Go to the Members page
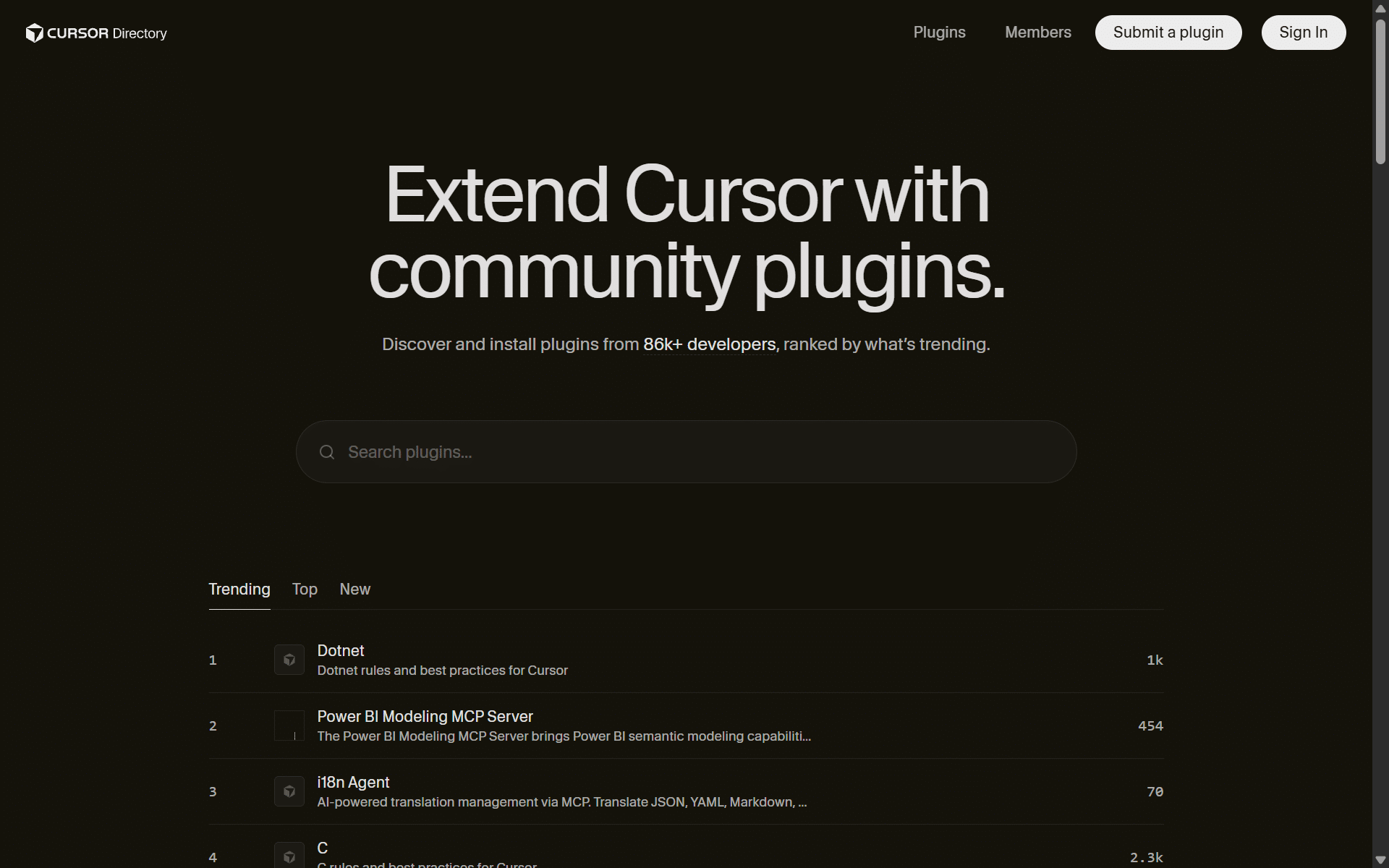The height and width of the screenshot is (868, 1389). pos(1037,33)
